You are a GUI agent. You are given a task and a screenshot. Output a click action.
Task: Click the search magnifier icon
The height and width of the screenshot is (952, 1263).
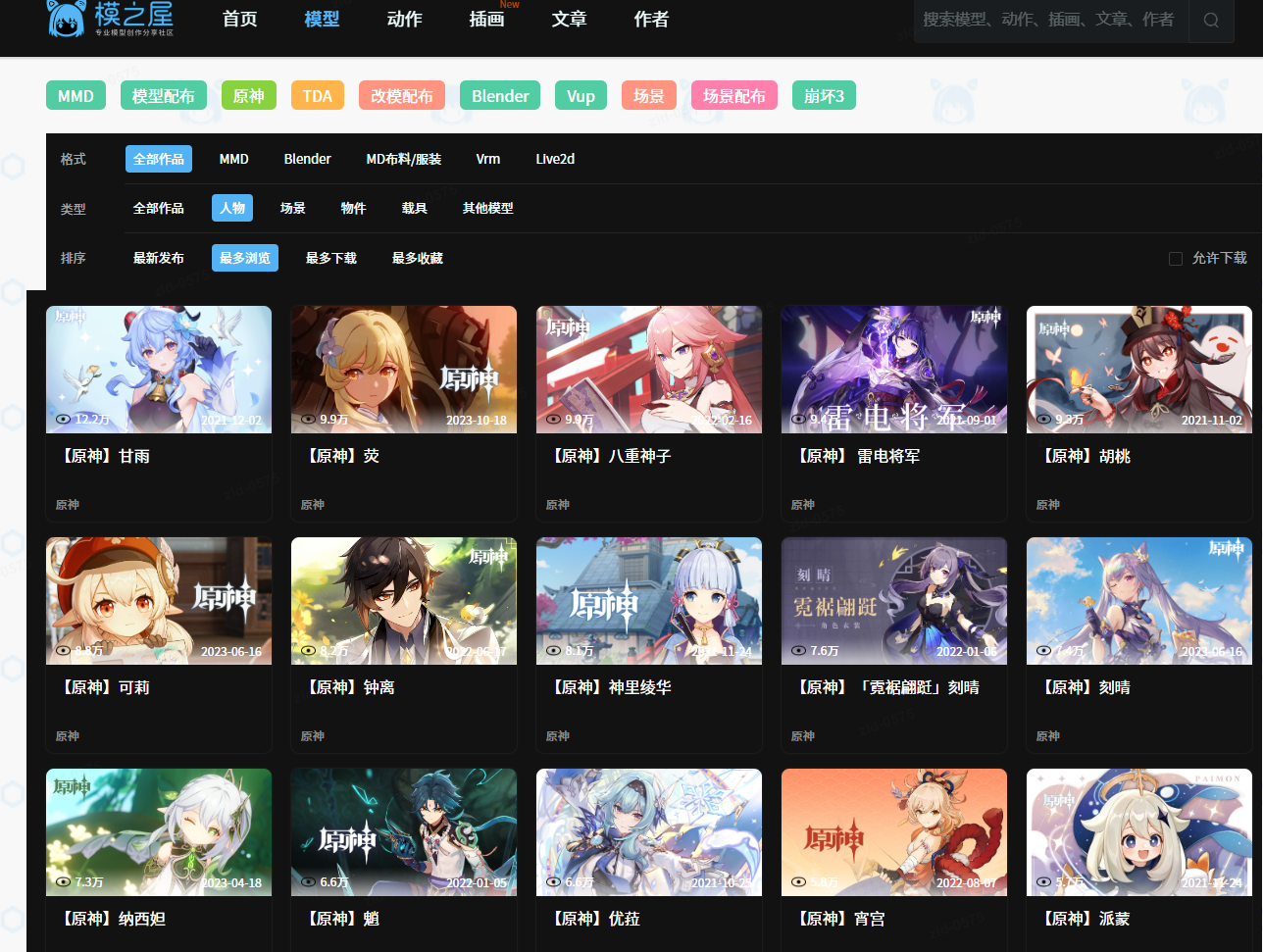tap(1211, 20)
